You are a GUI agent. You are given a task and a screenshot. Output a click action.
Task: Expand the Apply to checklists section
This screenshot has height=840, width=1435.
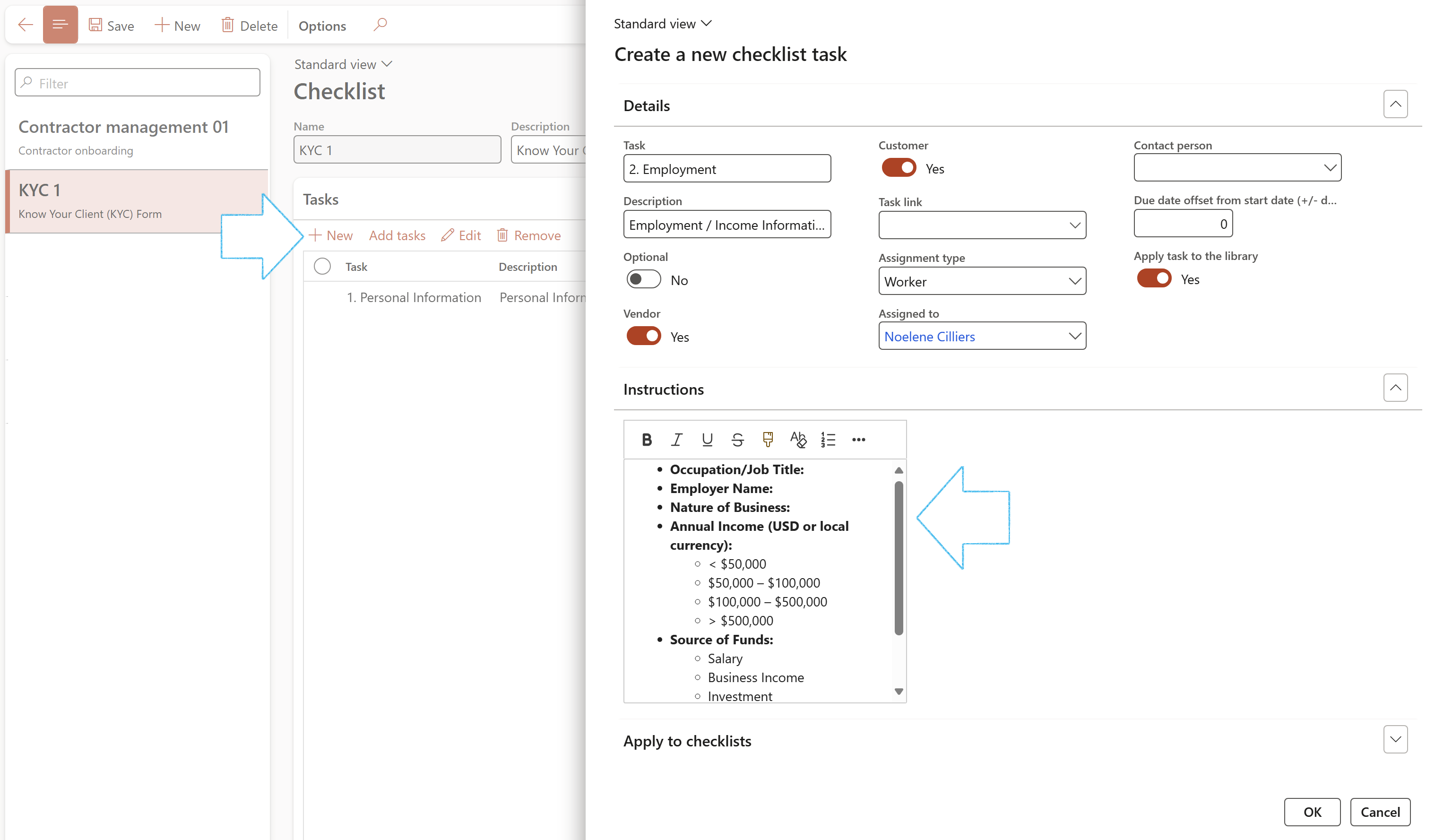[x=1394, y=739]
